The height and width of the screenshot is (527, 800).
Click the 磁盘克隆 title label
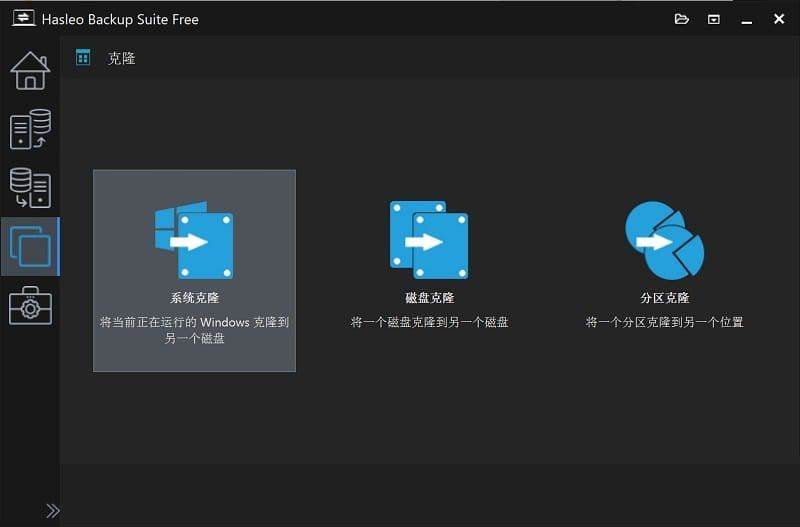coord(429,298)
